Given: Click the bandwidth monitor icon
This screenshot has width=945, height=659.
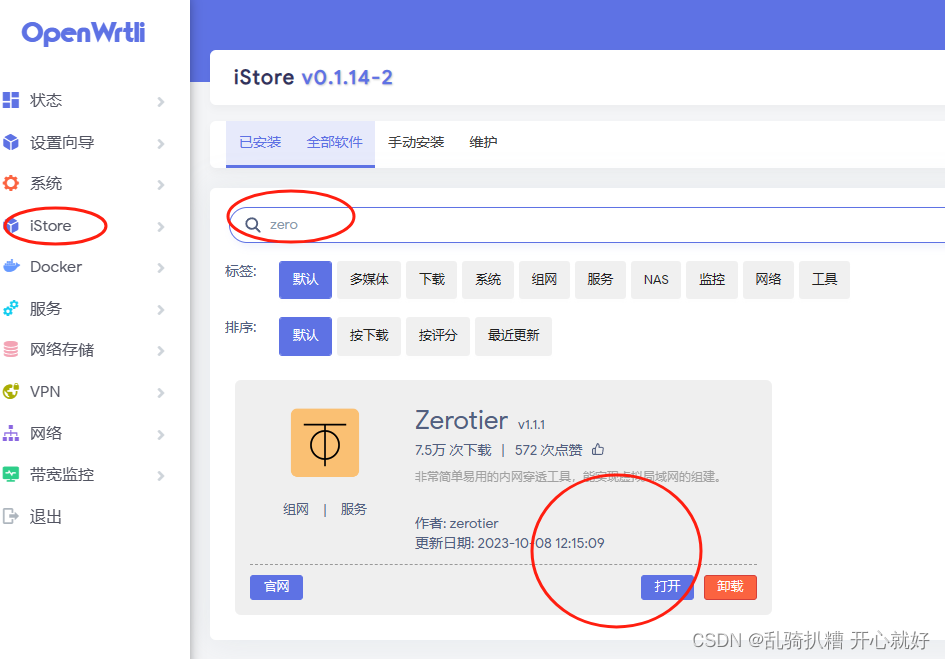Looking at the screenshot, I should click(11, 475).
